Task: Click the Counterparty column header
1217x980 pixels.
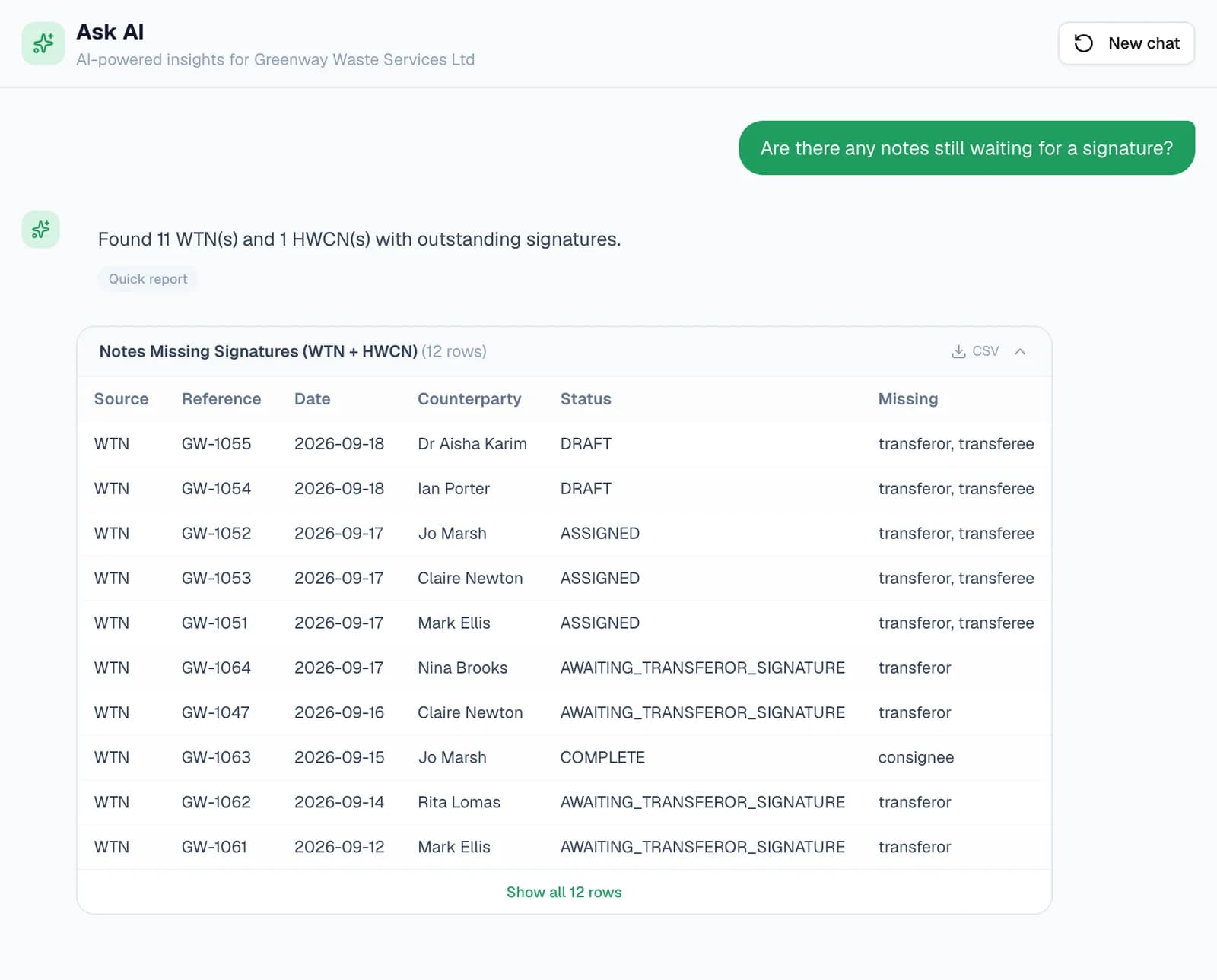Action: pyautogui.click(x=469, y=399)
